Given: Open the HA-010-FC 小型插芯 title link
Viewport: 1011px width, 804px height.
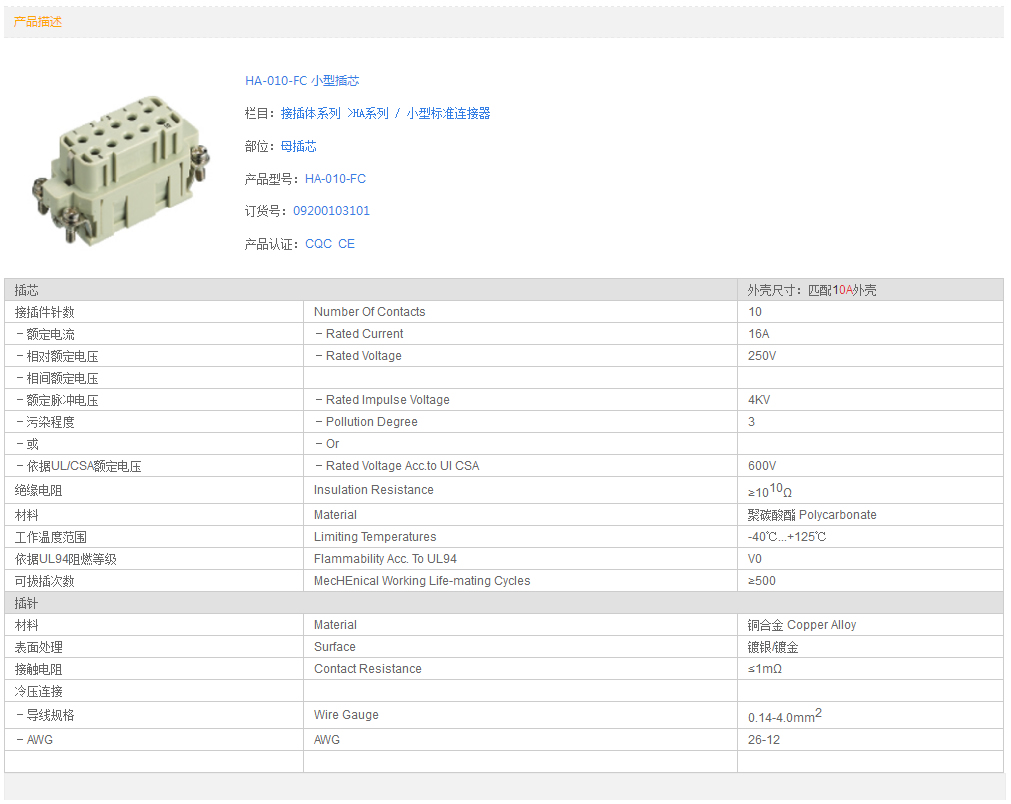Looking at the screenshot, I should click(x=302, y=81).
